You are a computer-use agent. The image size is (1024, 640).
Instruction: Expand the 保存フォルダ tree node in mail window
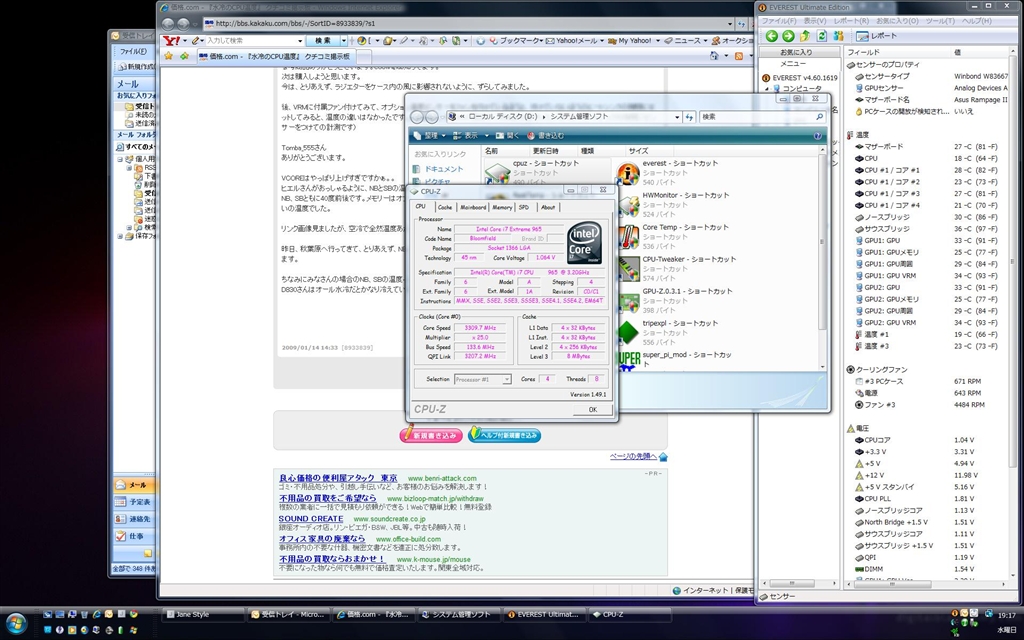(x=120, y=236)
